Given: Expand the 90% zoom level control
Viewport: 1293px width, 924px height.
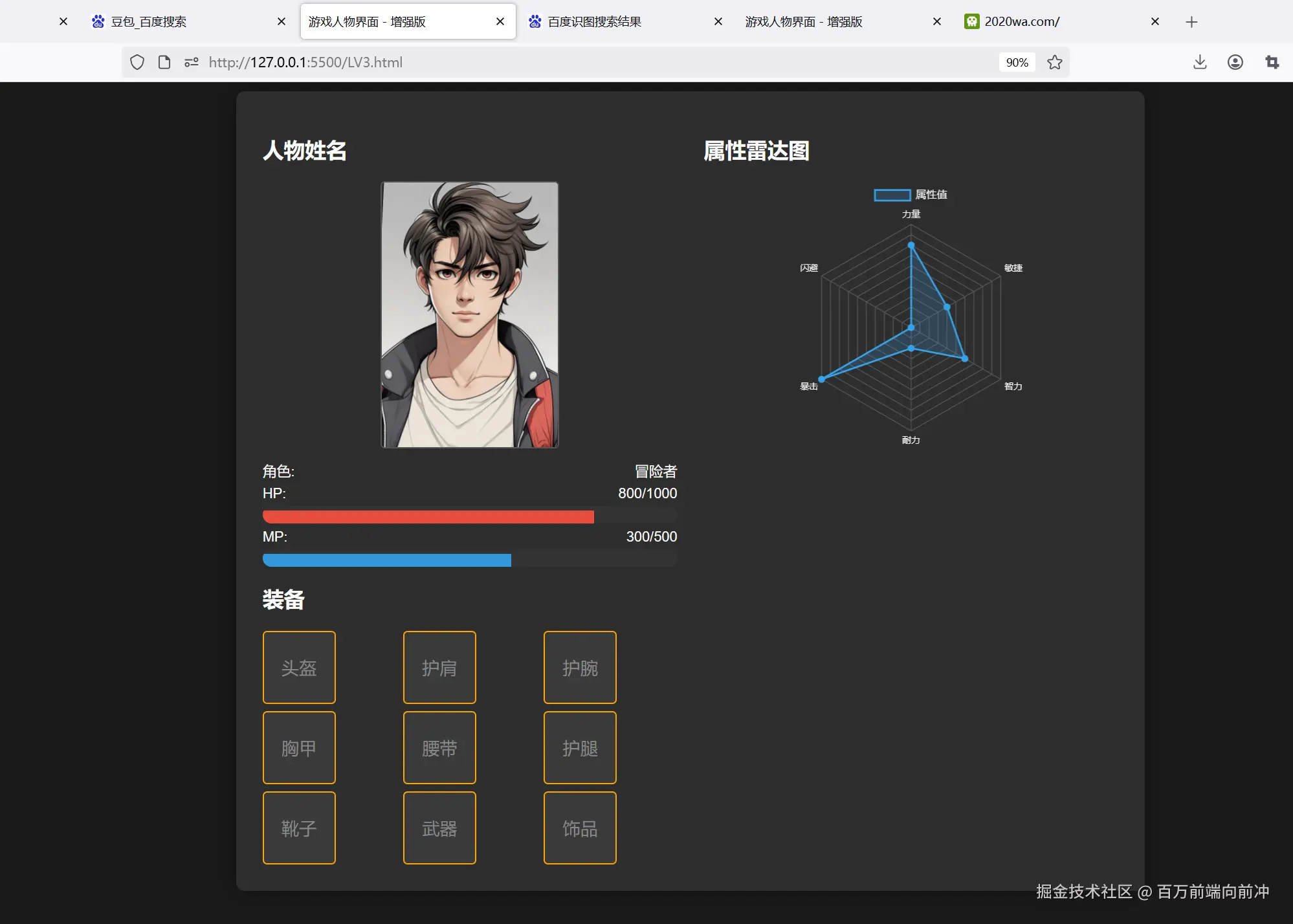Looking at the screenshot, I should (x=1017, y=62).
